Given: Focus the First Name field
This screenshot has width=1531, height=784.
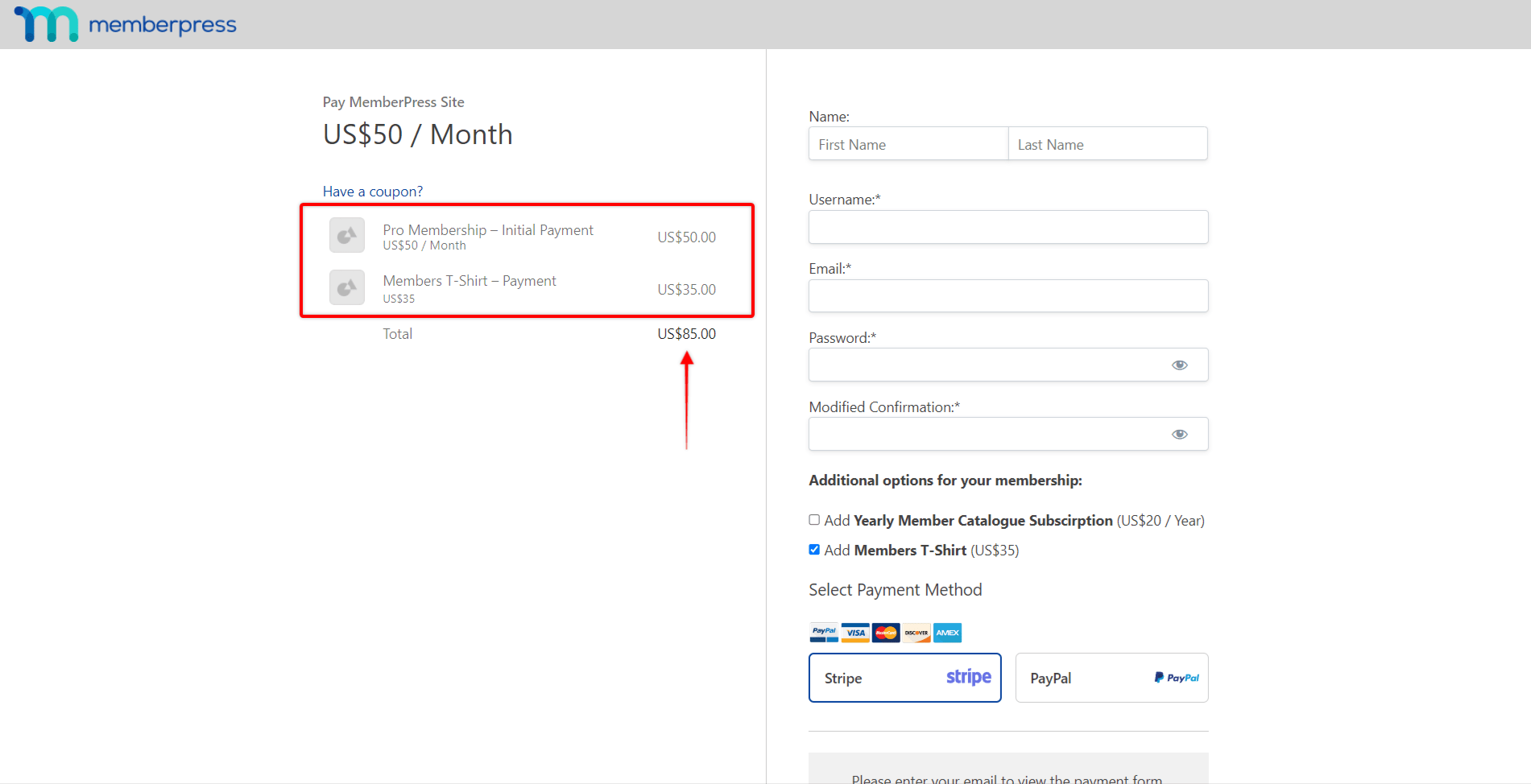Looking at the screenshot, I should (908, 144).
